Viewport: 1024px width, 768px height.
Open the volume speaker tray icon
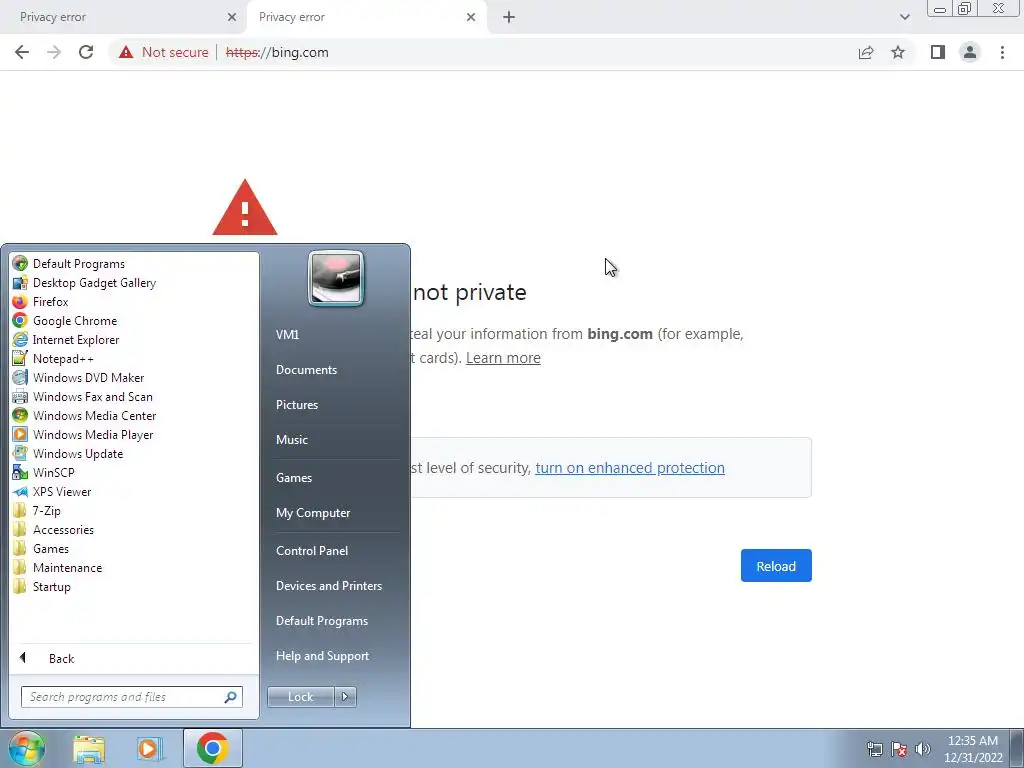(923, 749)
